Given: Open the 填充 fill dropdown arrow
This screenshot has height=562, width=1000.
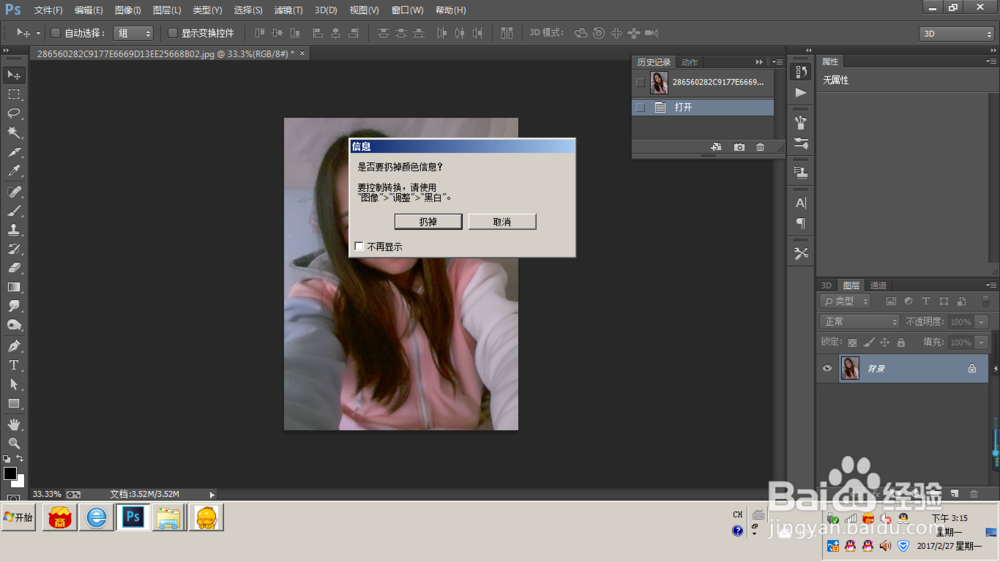Looking at the screenshot, I should [982, 343].
